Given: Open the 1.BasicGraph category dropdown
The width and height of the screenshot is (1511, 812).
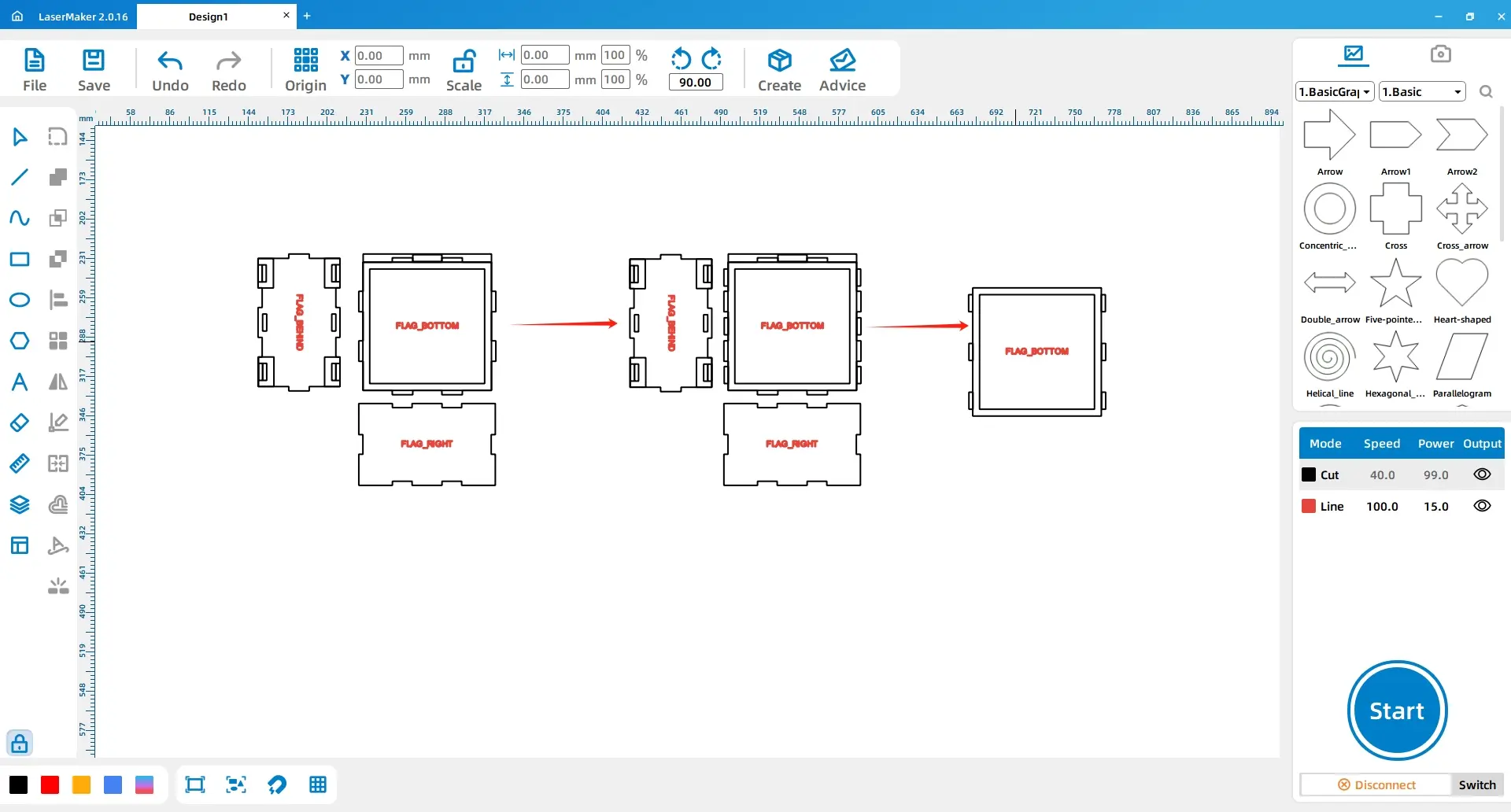Looking at the screenshot, I should tap(1335, 92).
